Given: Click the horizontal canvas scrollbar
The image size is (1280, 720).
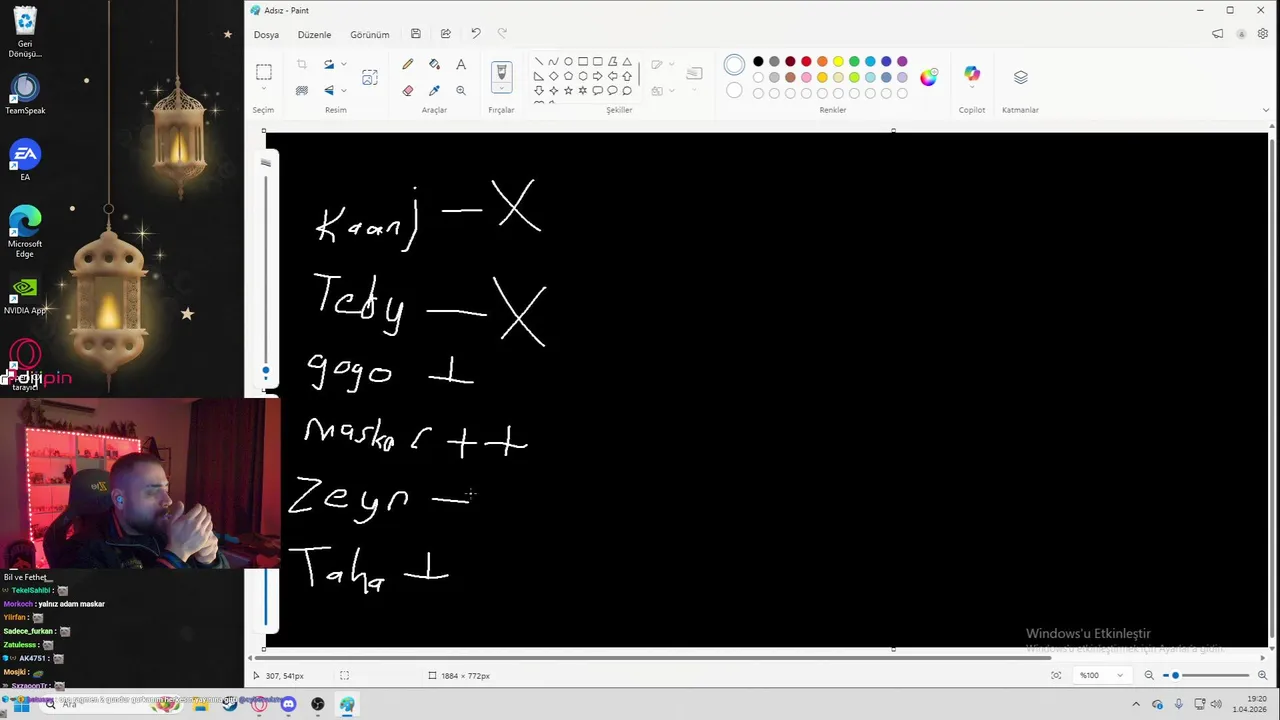Looking at the screenshot, I should pos(655,657).
